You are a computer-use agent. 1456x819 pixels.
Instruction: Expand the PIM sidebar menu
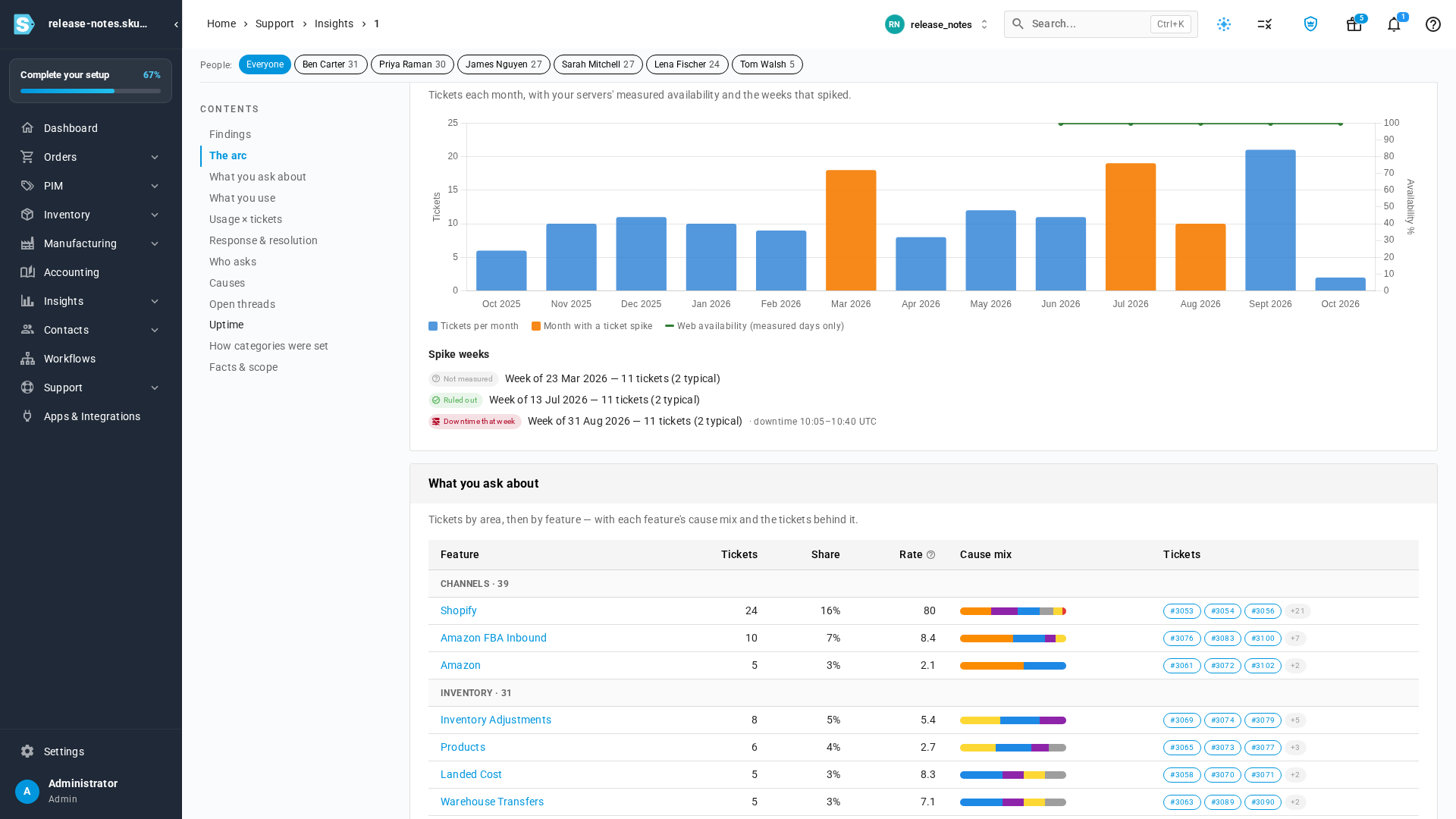(x=91, y=186)
